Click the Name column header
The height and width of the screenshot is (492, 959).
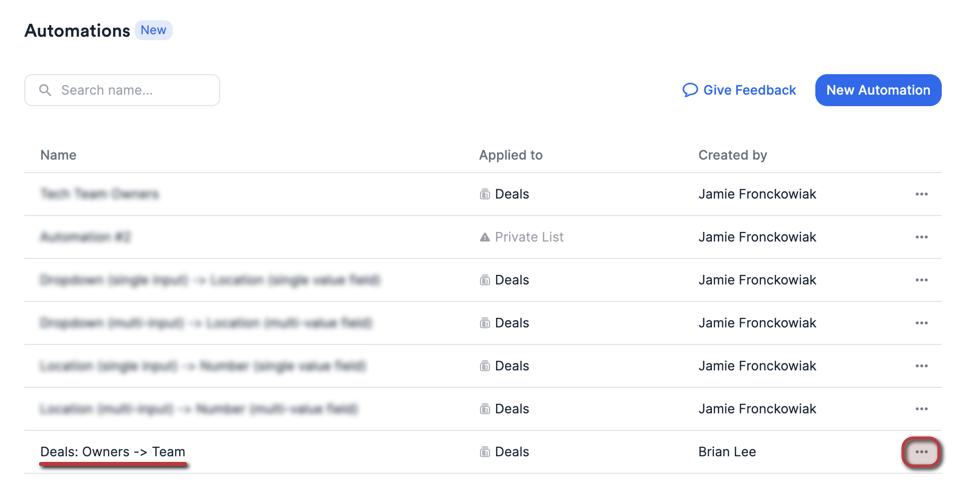click(x=58, y=155)
